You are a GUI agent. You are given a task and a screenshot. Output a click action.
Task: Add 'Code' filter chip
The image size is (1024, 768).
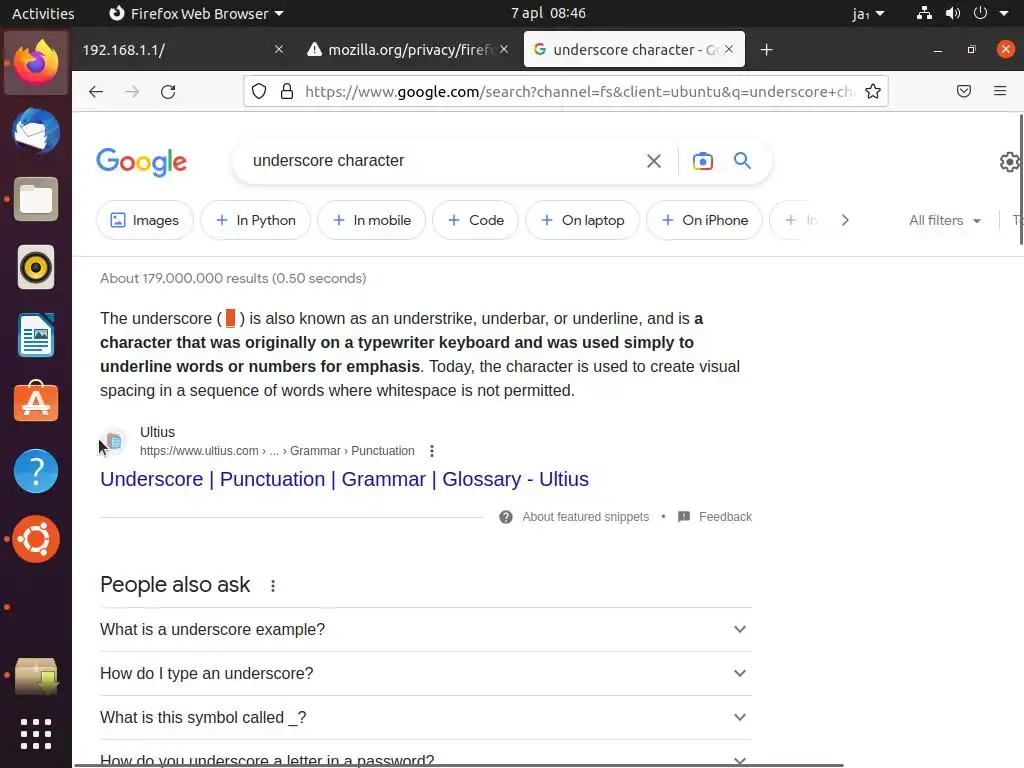pyautogui.click(x=475, y=220)
